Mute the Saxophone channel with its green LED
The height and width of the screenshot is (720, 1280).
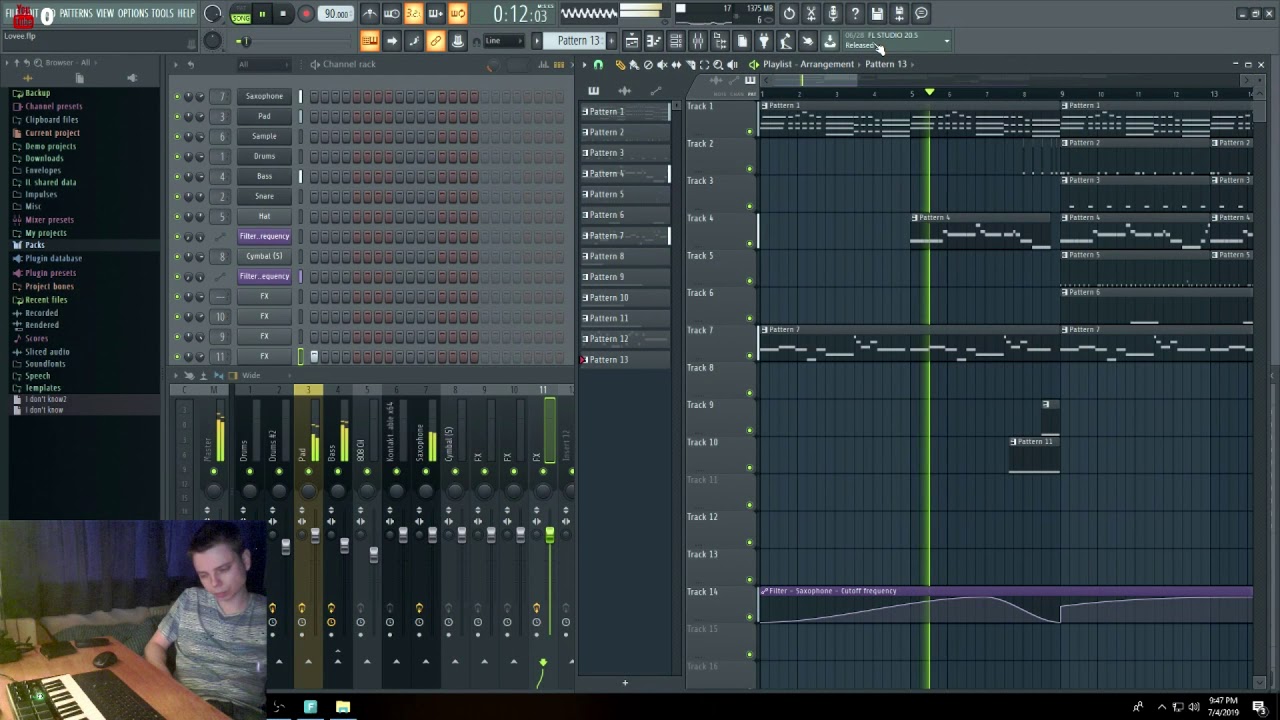[x=177, y=96]
